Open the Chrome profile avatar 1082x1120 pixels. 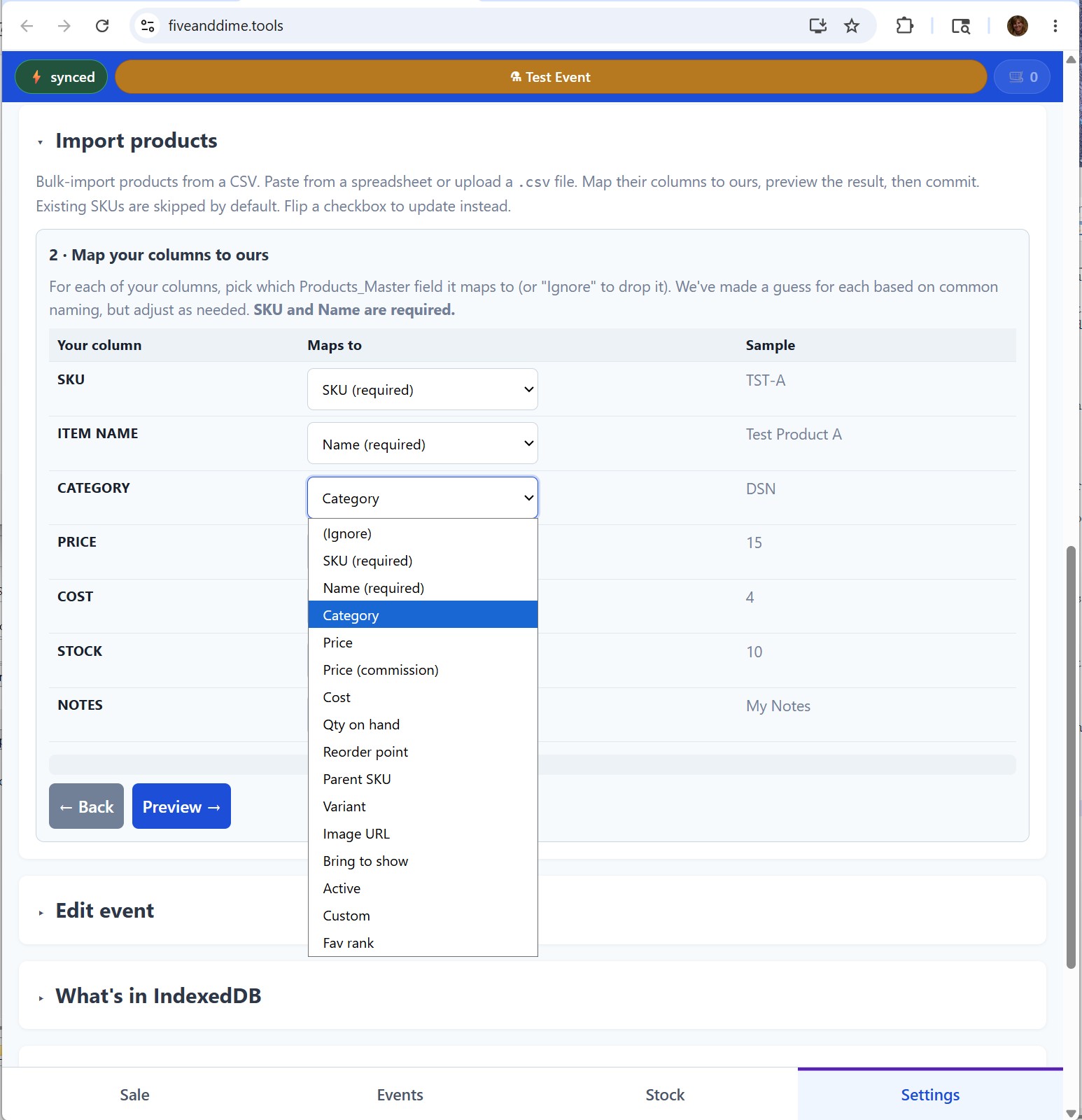tap(1018, 26)
